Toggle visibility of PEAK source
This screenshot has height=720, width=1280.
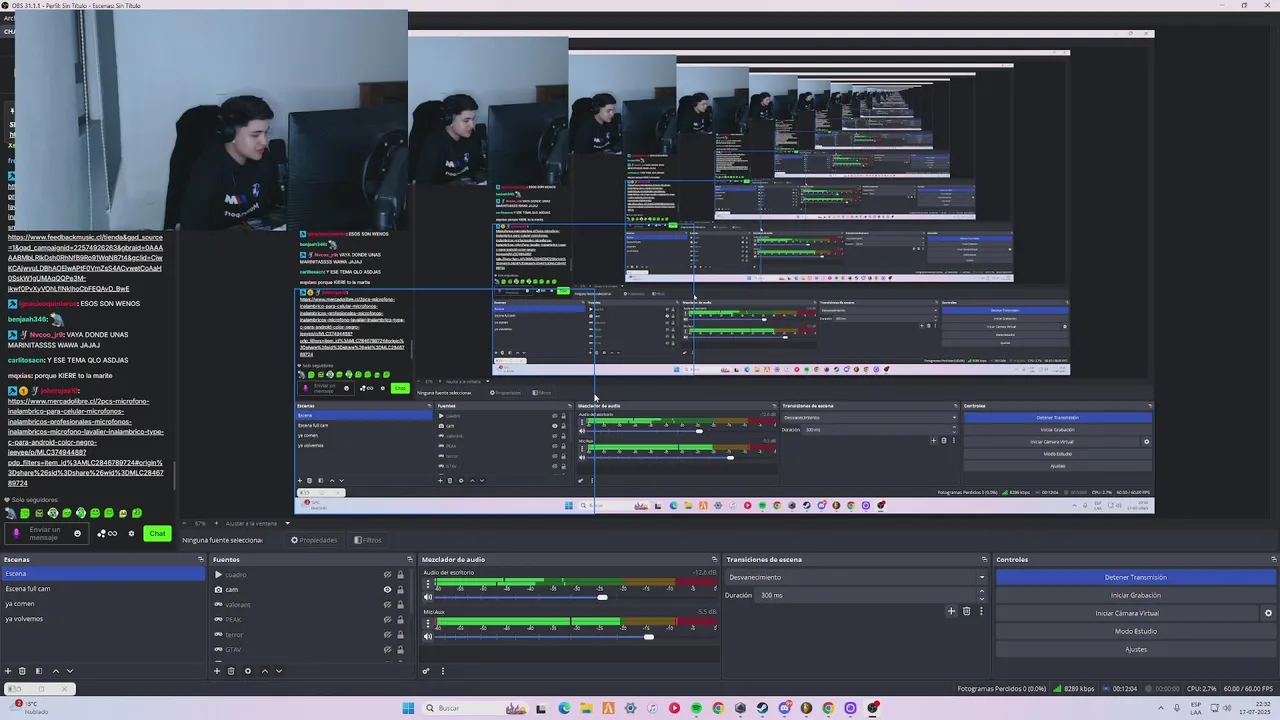click(387, 620)
